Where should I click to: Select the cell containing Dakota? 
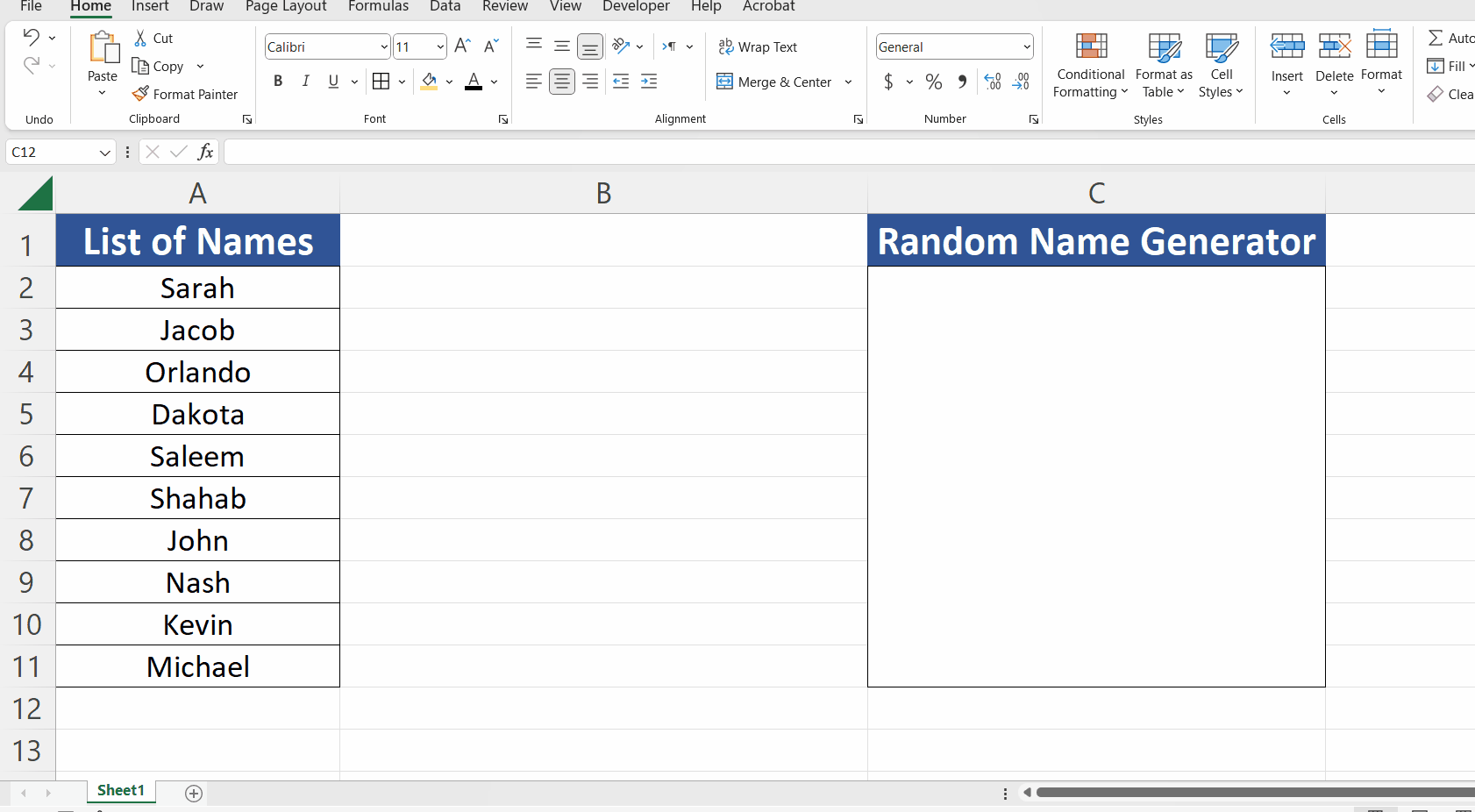tap(197, 414)
